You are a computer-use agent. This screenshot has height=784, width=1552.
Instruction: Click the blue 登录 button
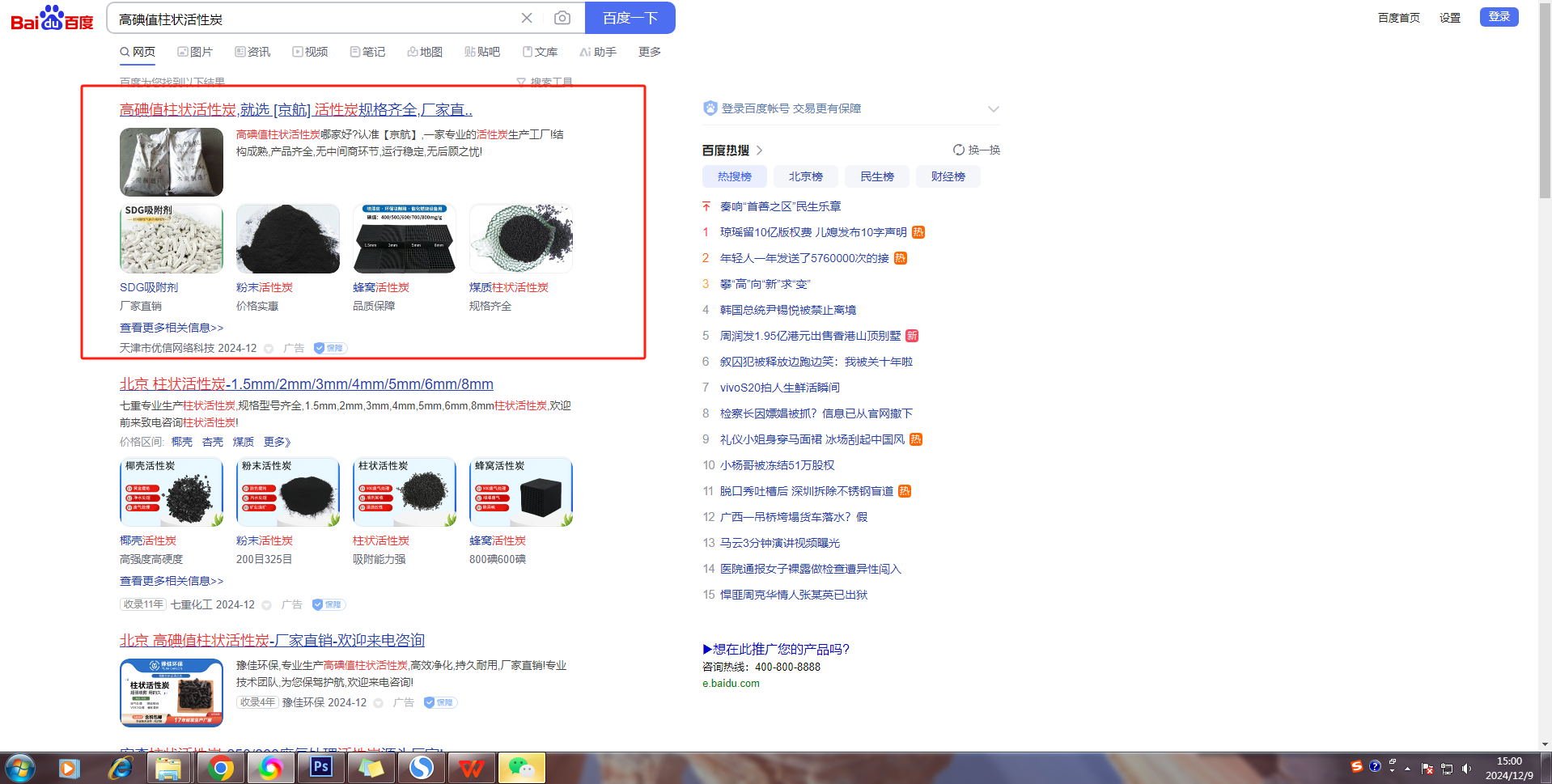pyautogui.click(x=1499, y=17)
